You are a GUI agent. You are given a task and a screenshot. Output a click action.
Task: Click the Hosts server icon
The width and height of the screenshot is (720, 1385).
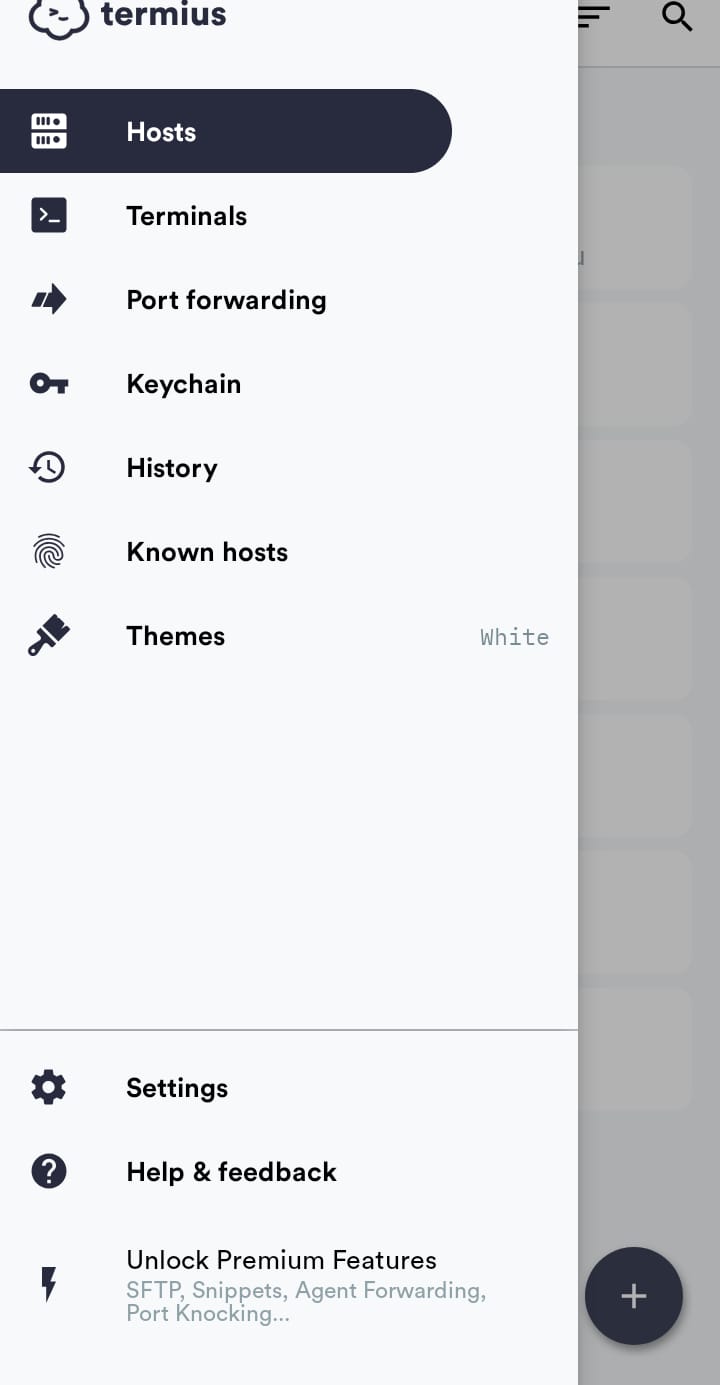click(48, 131)
